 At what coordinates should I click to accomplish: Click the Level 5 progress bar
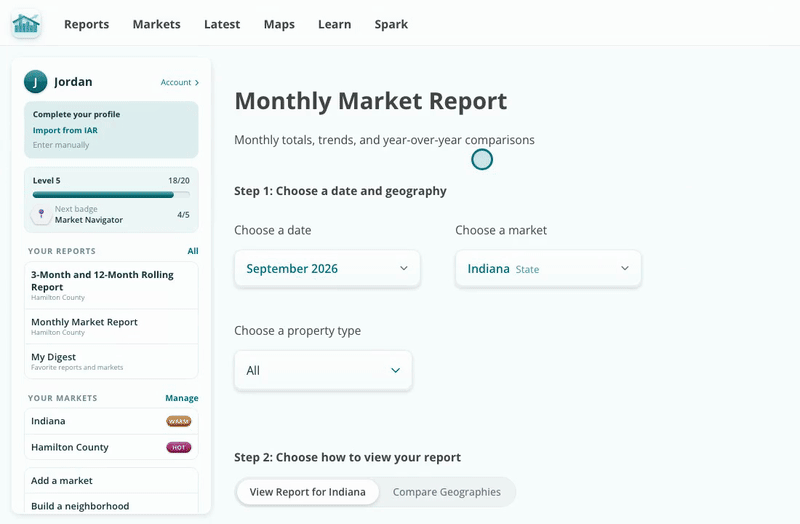pos(111,194)
